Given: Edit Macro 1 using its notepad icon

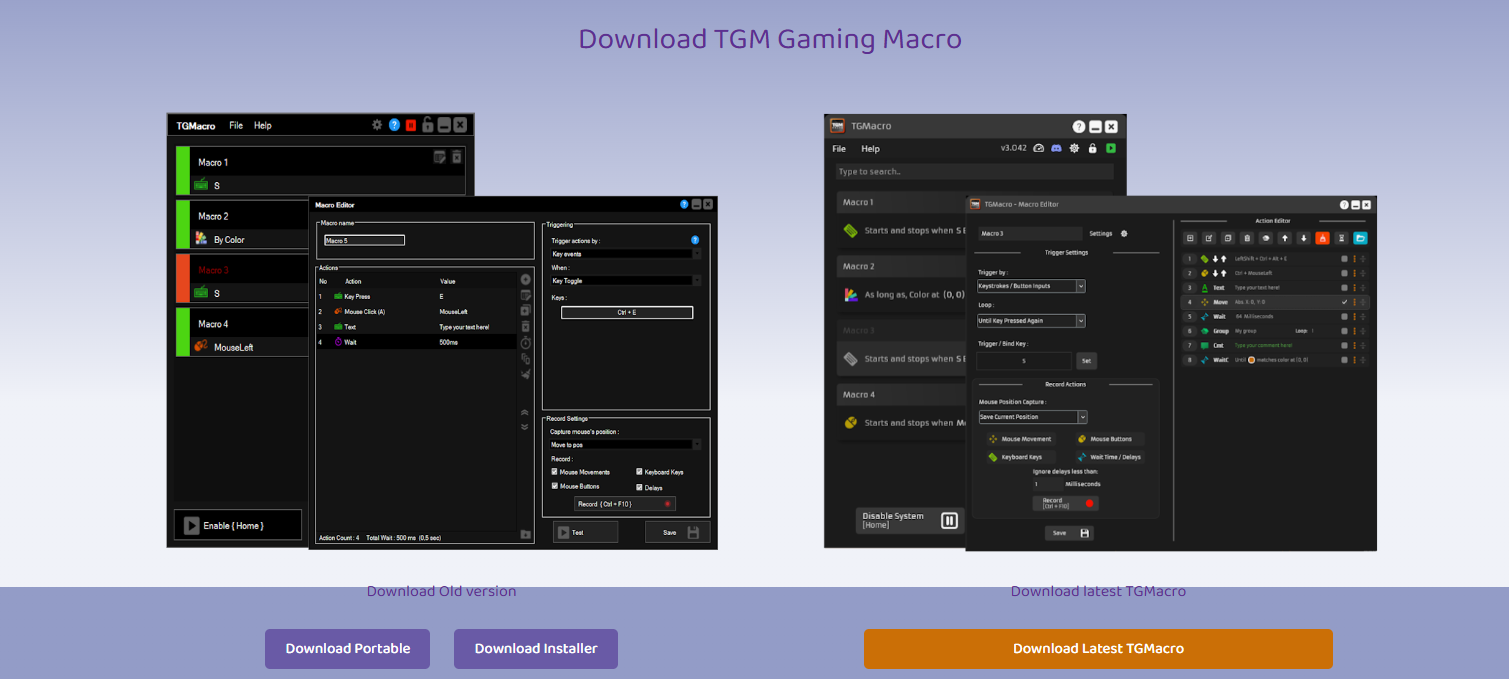Looking at the screenshot, I should pos(439,156).
